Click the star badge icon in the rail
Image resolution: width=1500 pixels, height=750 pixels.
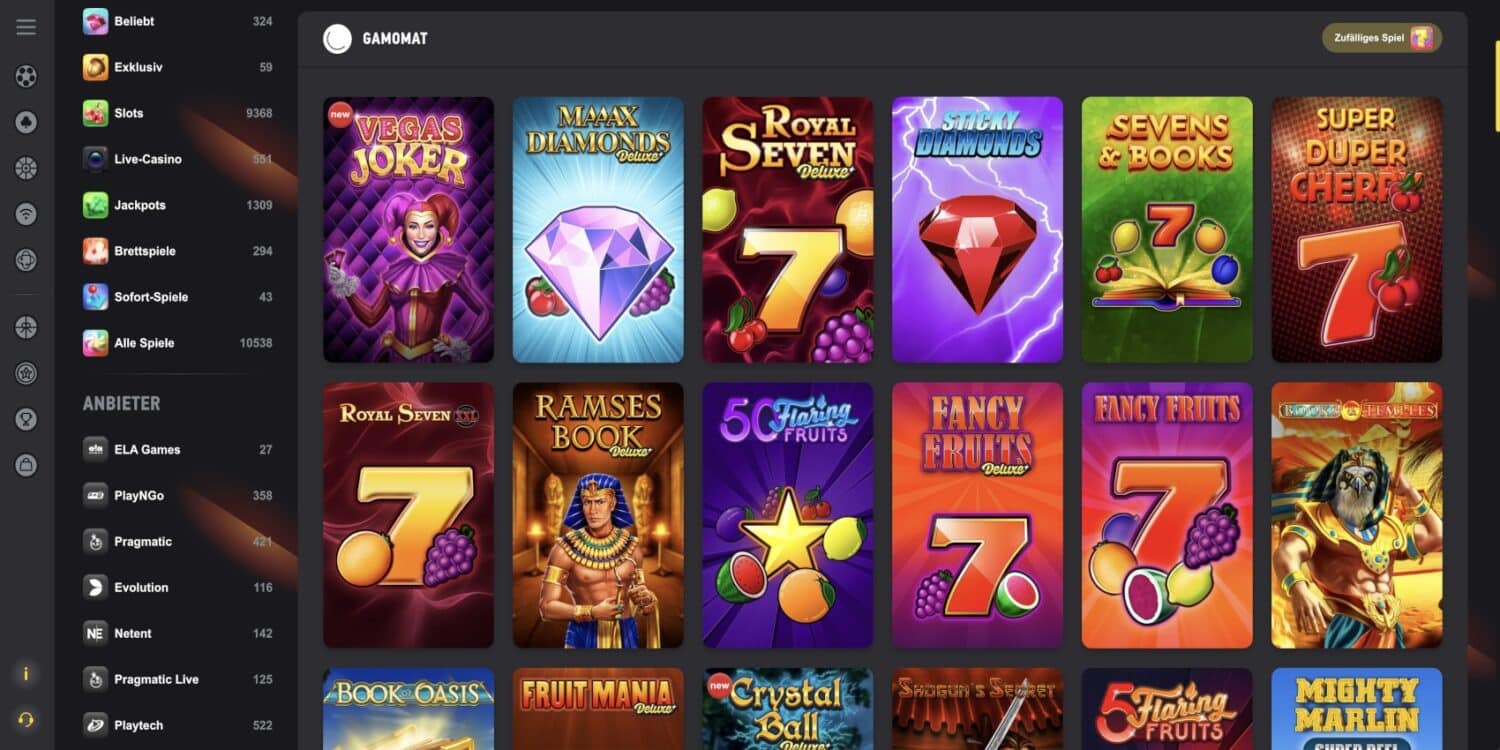[26, 374]
